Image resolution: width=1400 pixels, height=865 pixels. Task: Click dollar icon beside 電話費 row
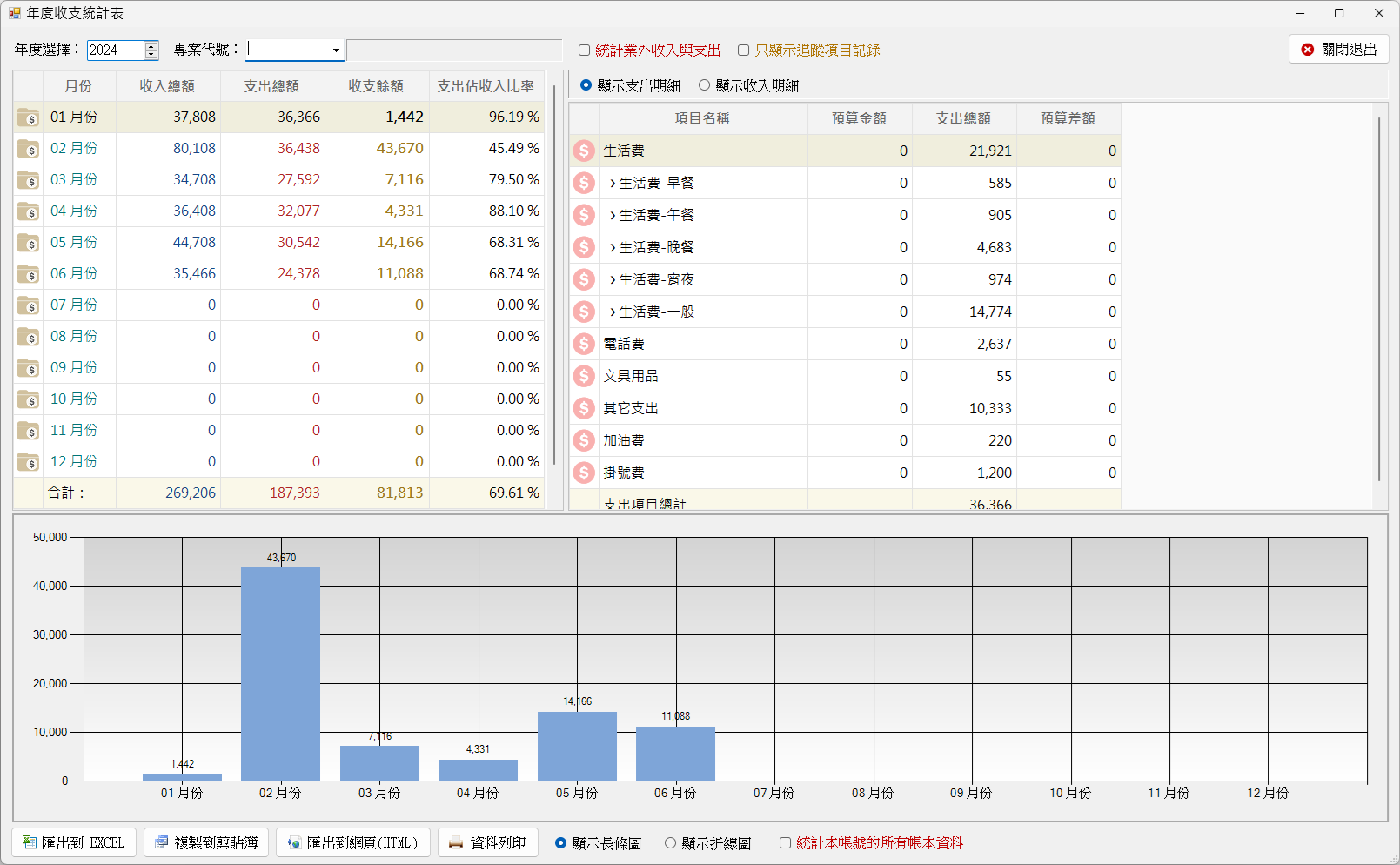tap(584, 344)
